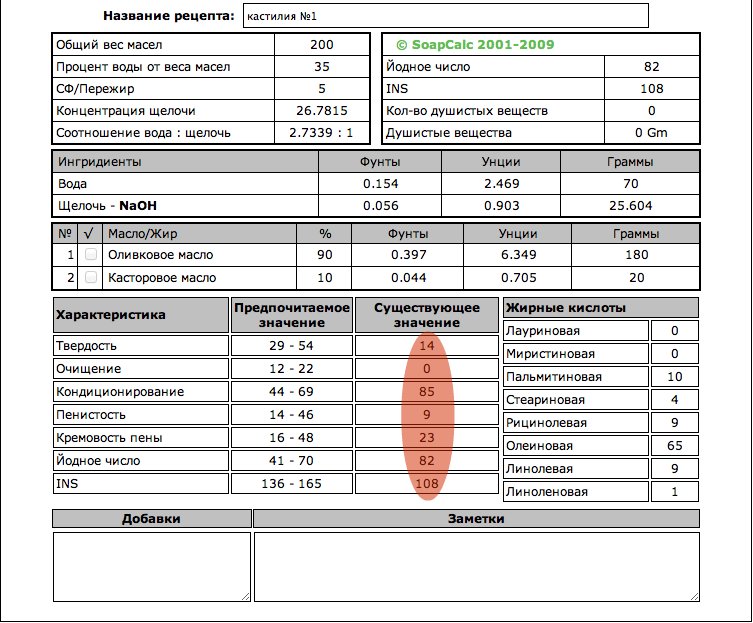753x623 pixels.
Task: Select NaOH pounds value 0.056
Action: click(x=380, y=206)
